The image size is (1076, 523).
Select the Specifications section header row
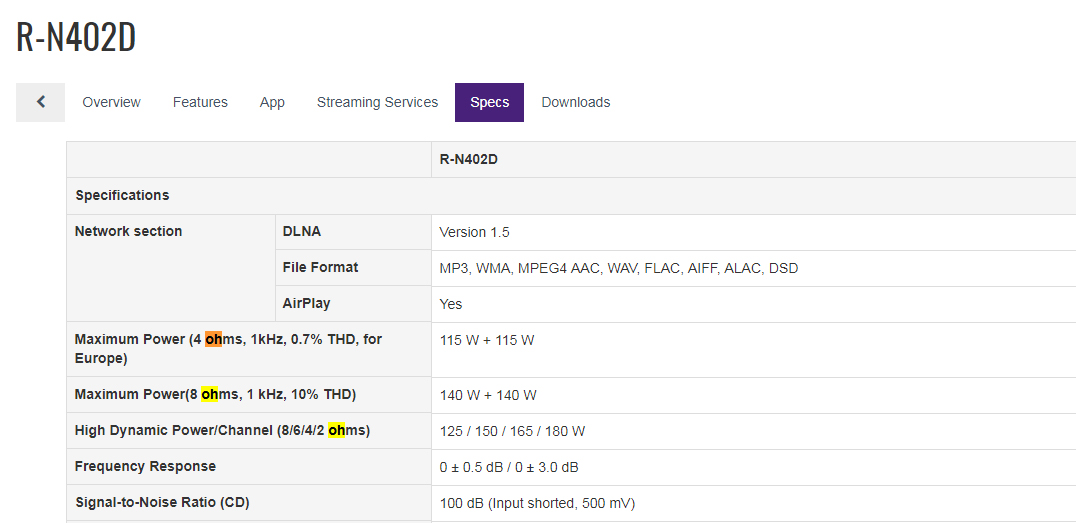coord(122,195)
